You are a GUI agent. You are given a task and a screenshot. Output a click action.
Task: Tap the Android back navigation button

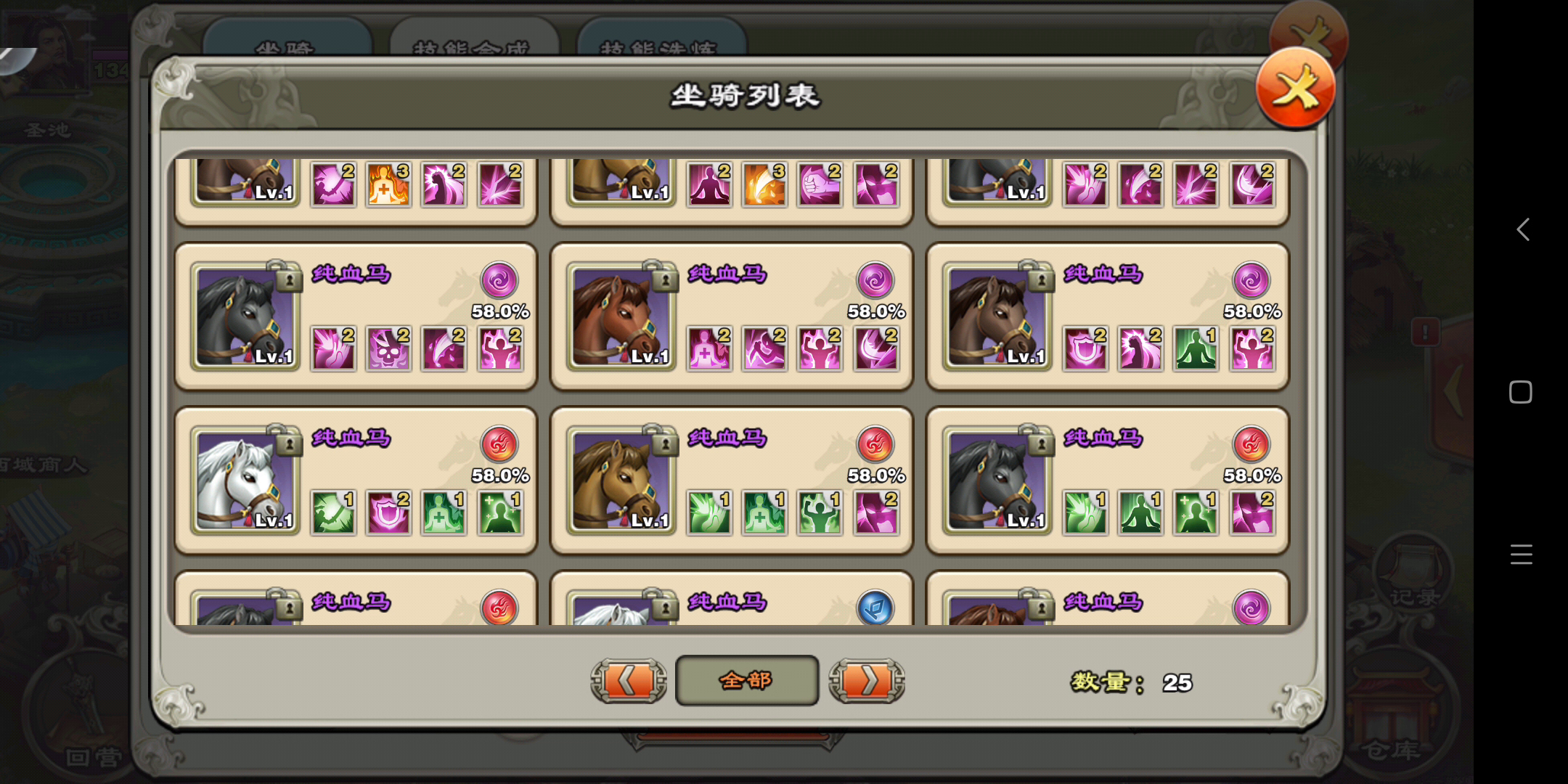[1522, 229]
